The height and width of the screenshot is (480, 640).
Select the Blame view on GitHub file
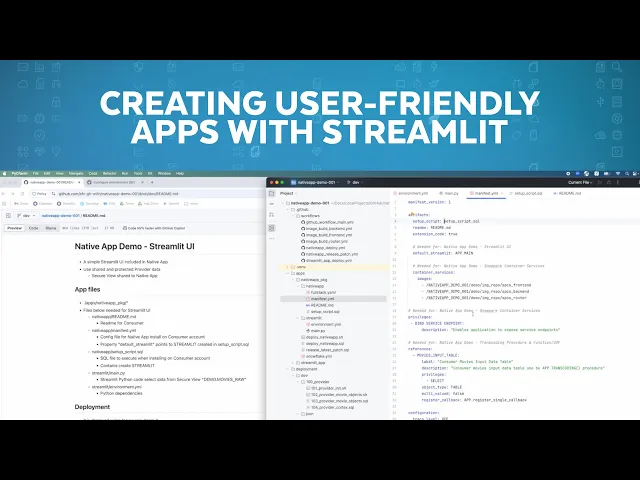pos(51,228)
